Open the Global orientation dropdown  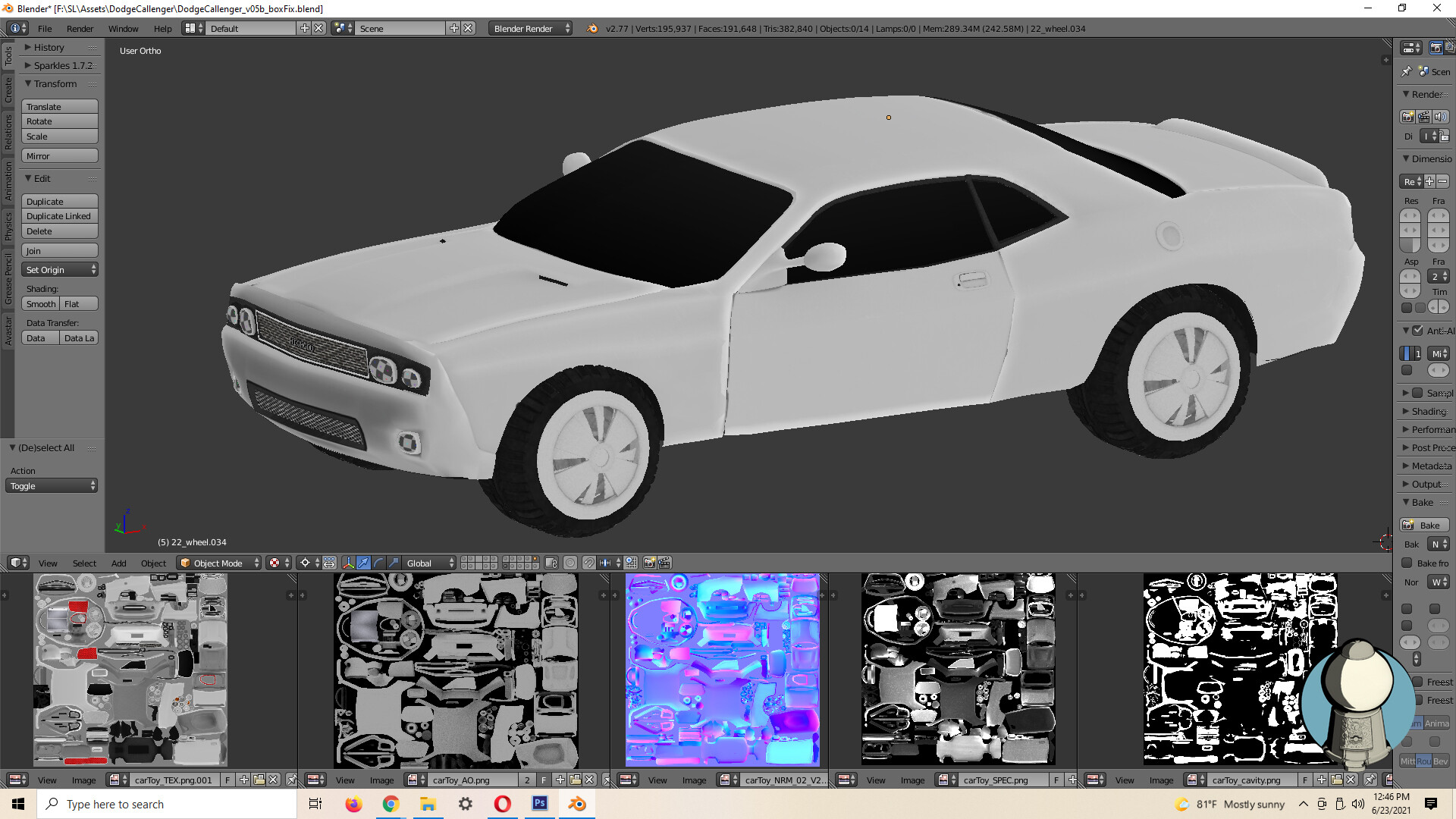pos(430,563)
